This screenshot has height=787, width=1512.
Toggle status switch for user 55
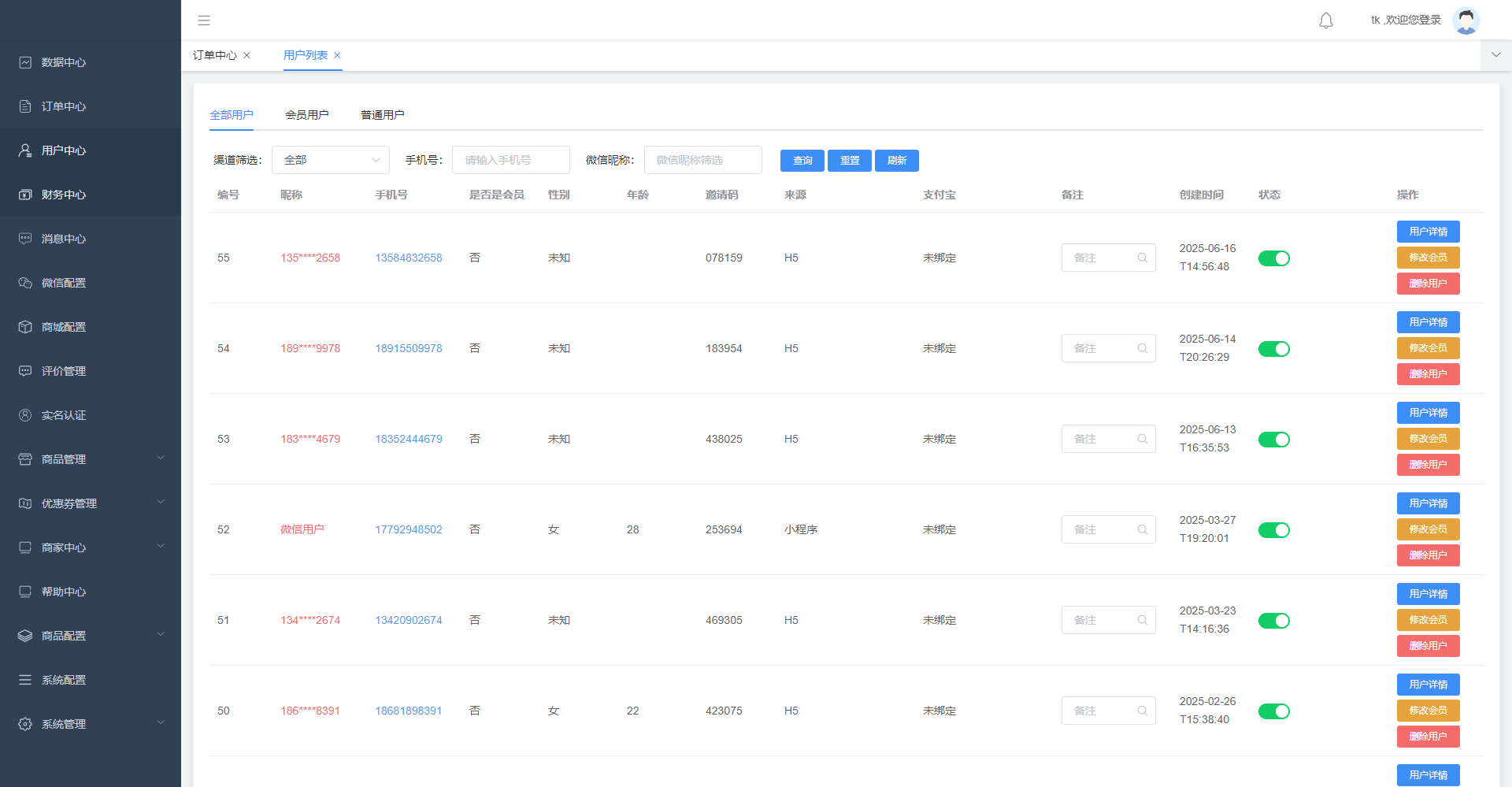[x=1273, y=258]
